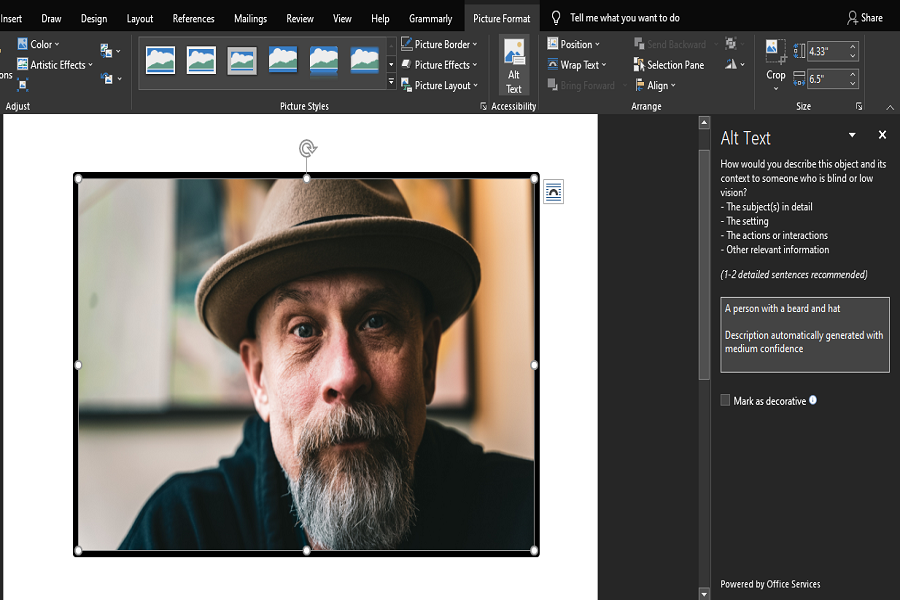The height and width of the screenshot is (600, 900).
Task: Open Layout Options beside the image
Action: (554, 190)
